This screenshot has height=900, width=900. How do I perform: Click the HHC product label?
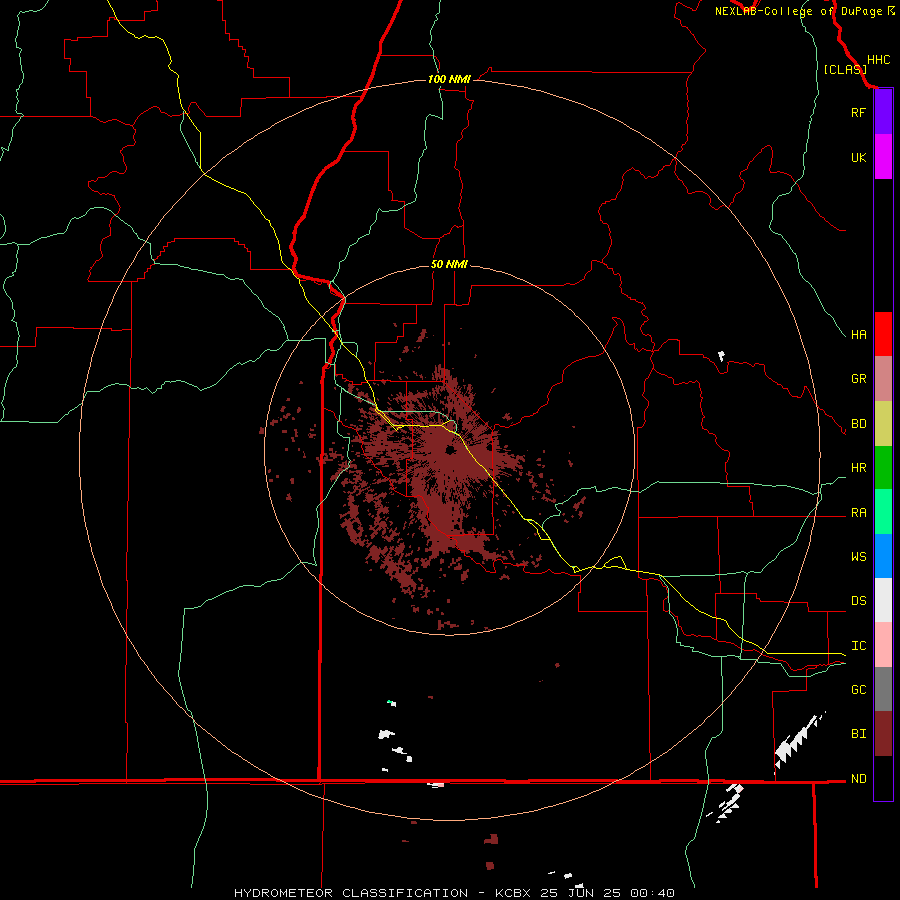tap(878, 60)
